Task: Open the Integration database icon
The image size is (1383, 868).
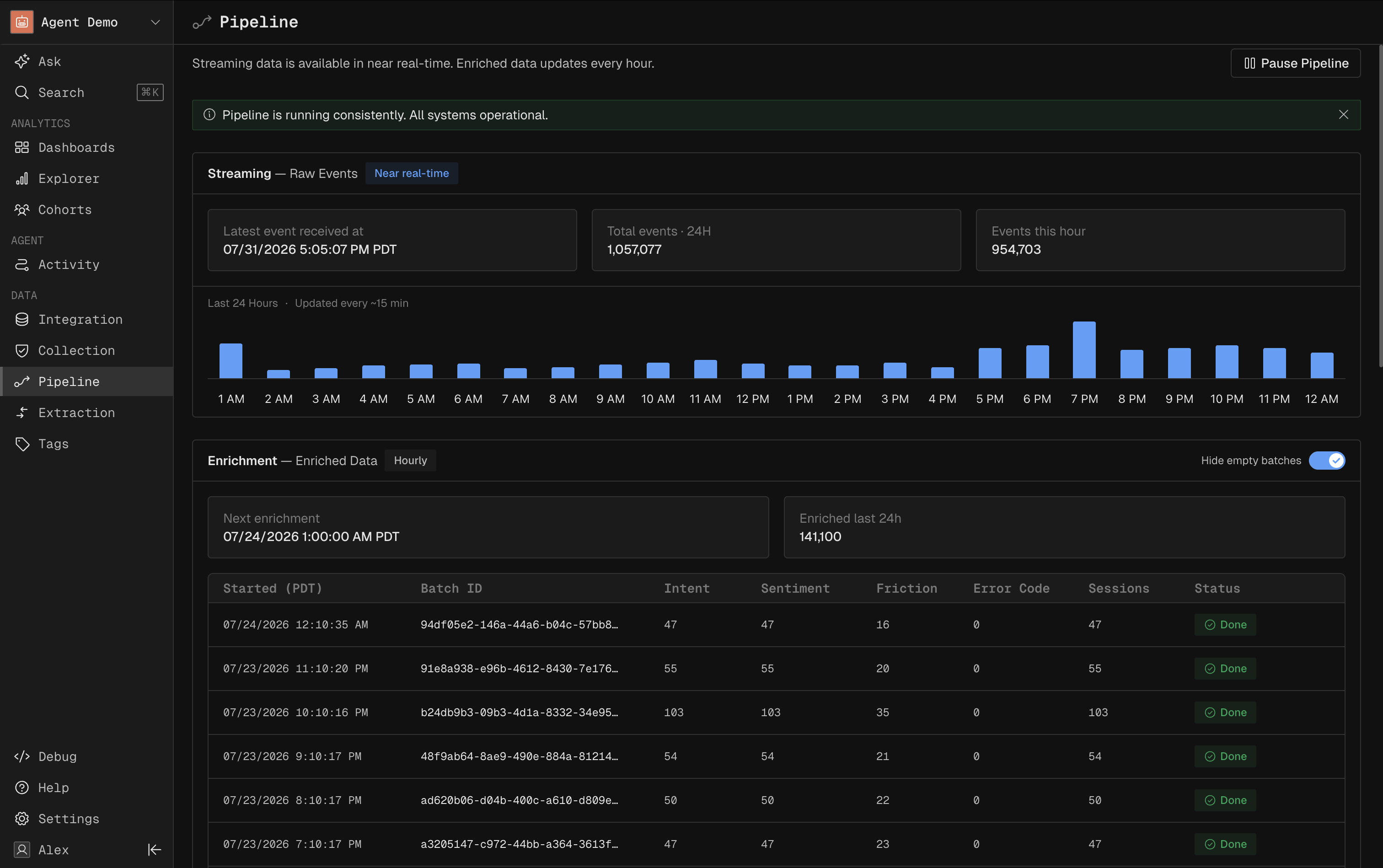Action: [22, 319]
